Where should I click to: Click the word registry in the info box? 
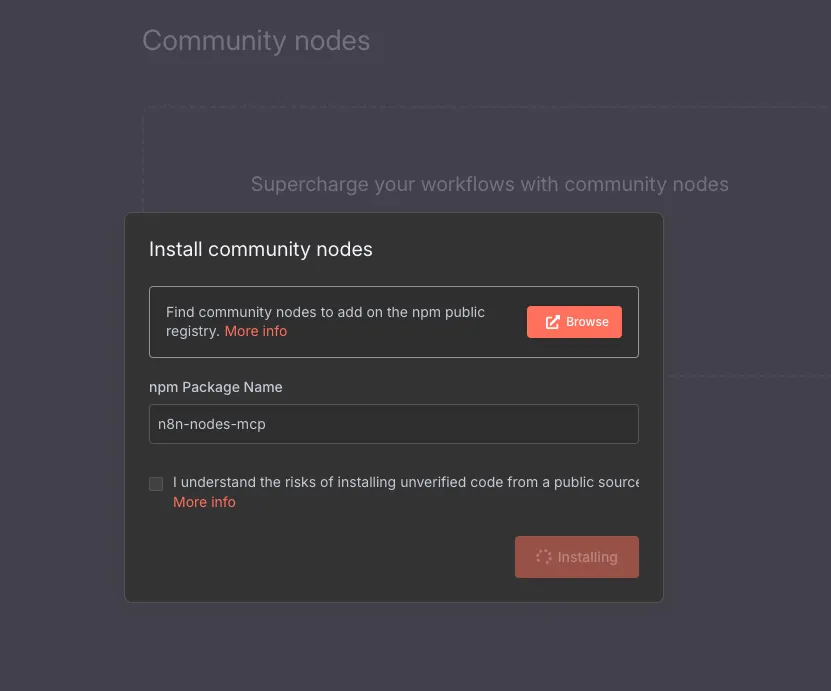pyautogui.click(x=192, y=331)
